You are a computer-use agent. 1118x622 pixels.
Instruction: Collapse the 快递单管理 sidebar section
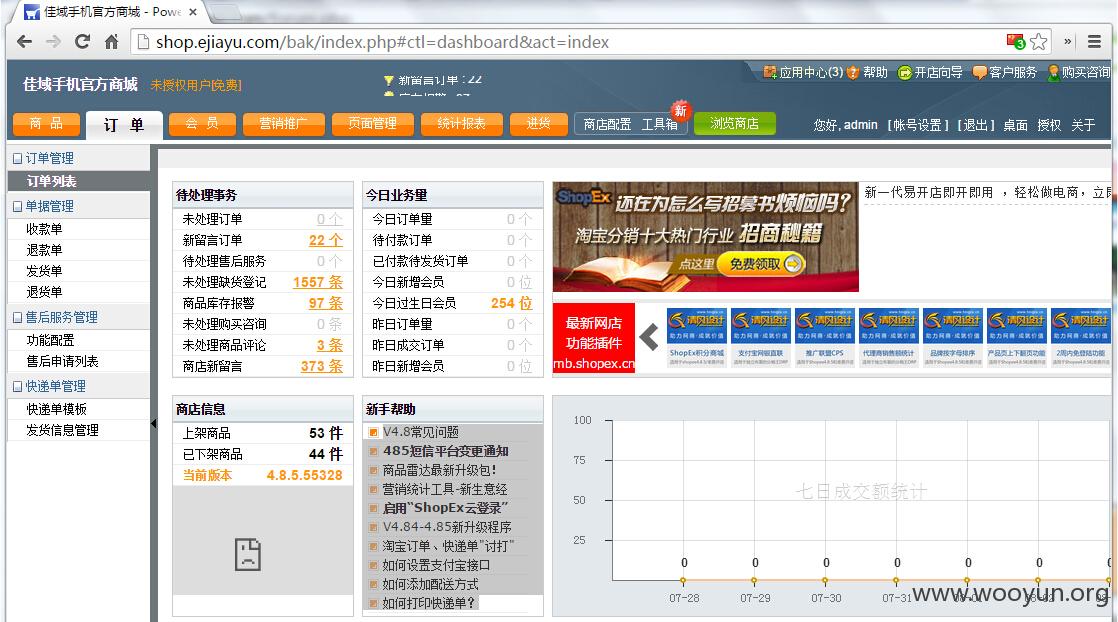(18, 387)
